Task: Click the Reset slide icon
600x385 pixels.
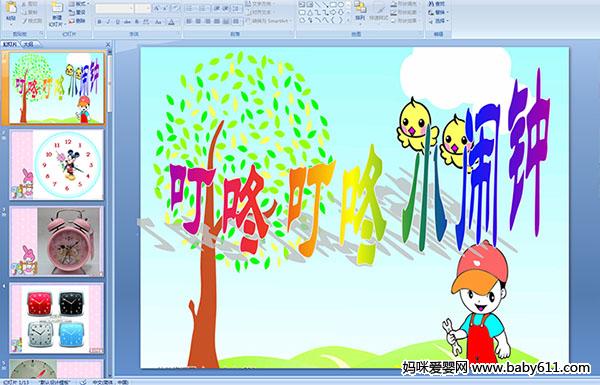Action: tap(72, 13)
